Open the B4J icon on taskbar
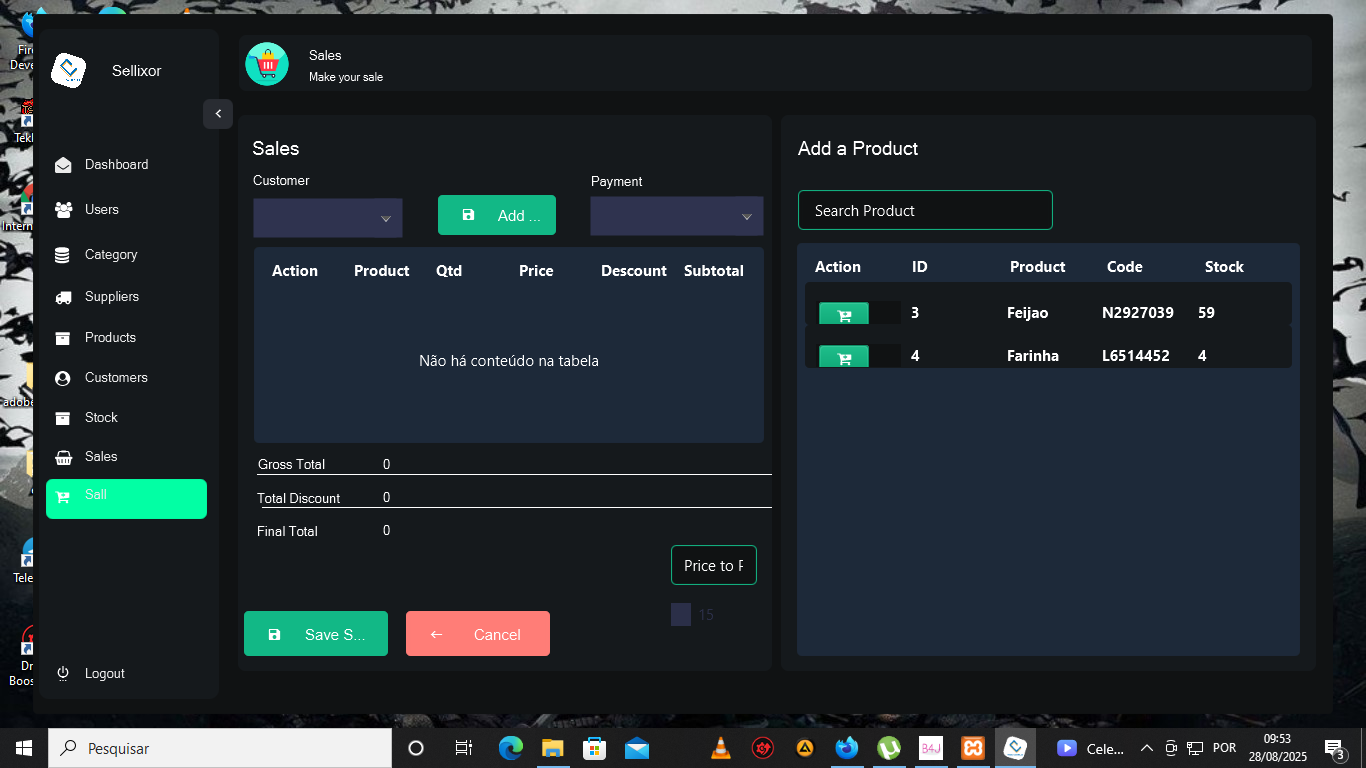 pyautogui.click(x=931, y=748)
